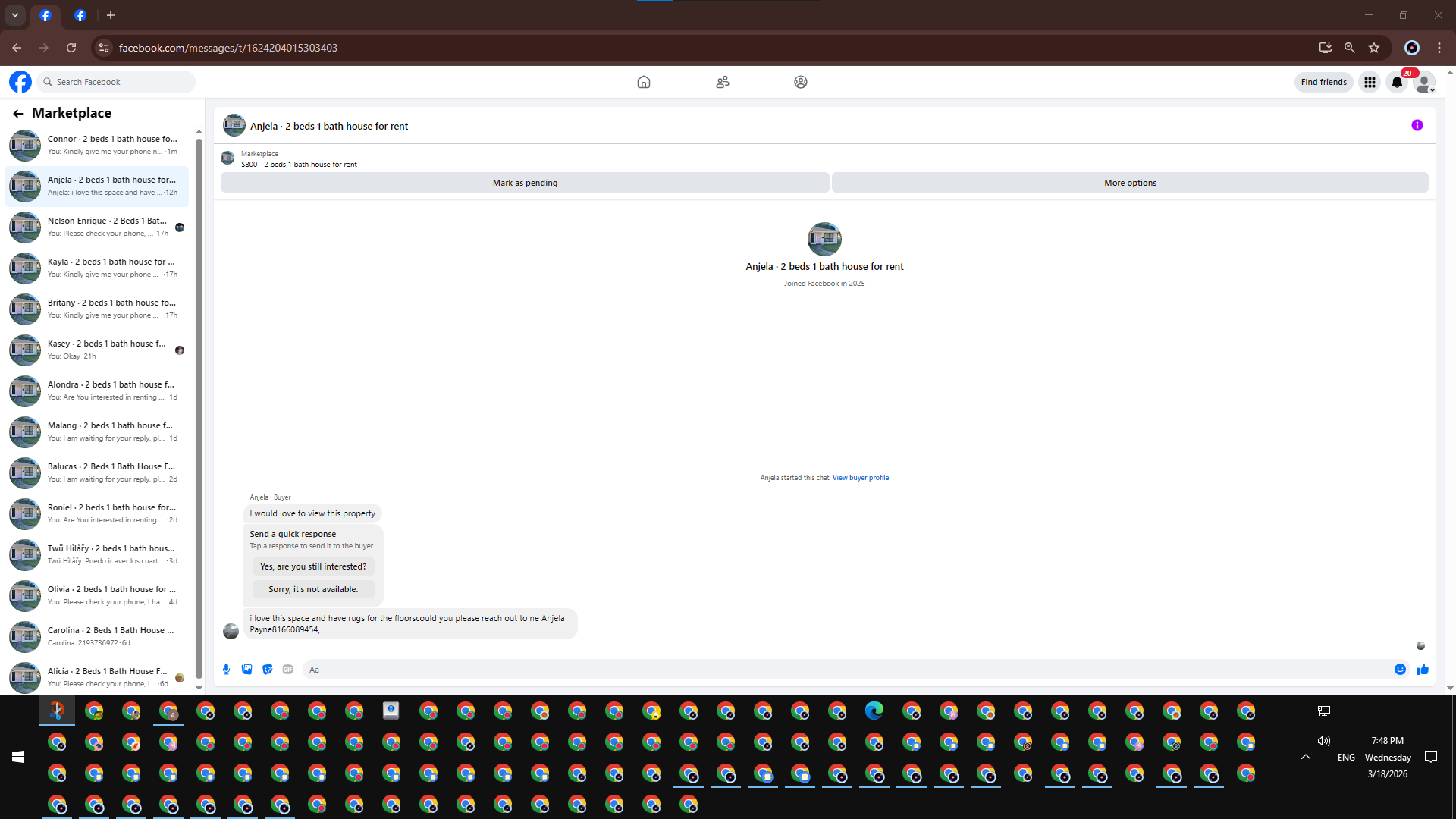Attach a photo with image icon
This screenshot has height=819, width=1456.
(x=246, y=669)
